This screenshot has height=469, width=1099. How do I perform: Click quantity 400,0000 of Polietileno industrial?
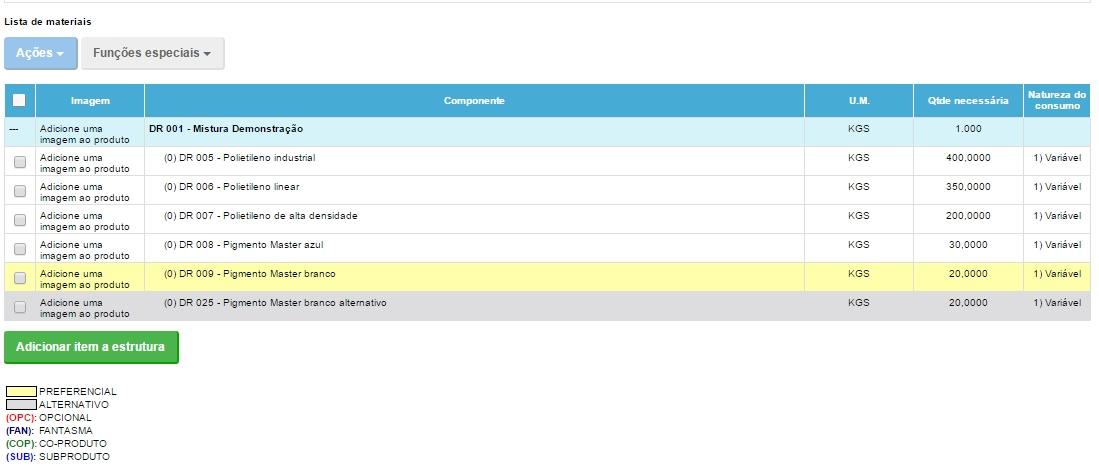coord(967,158)
